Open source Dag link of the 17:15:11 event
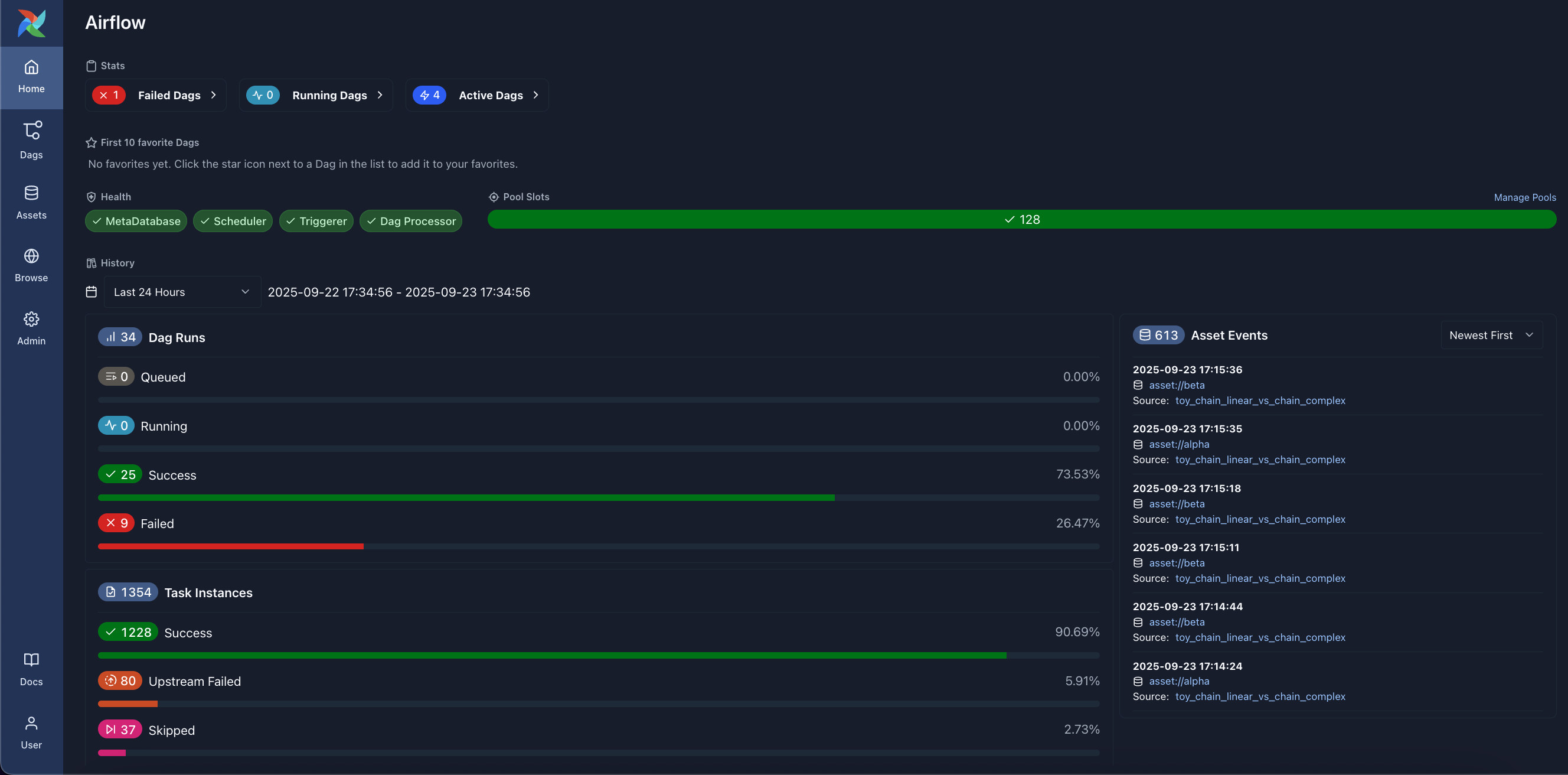This screenshot has height=775, width=1568. pos(1260,578)
